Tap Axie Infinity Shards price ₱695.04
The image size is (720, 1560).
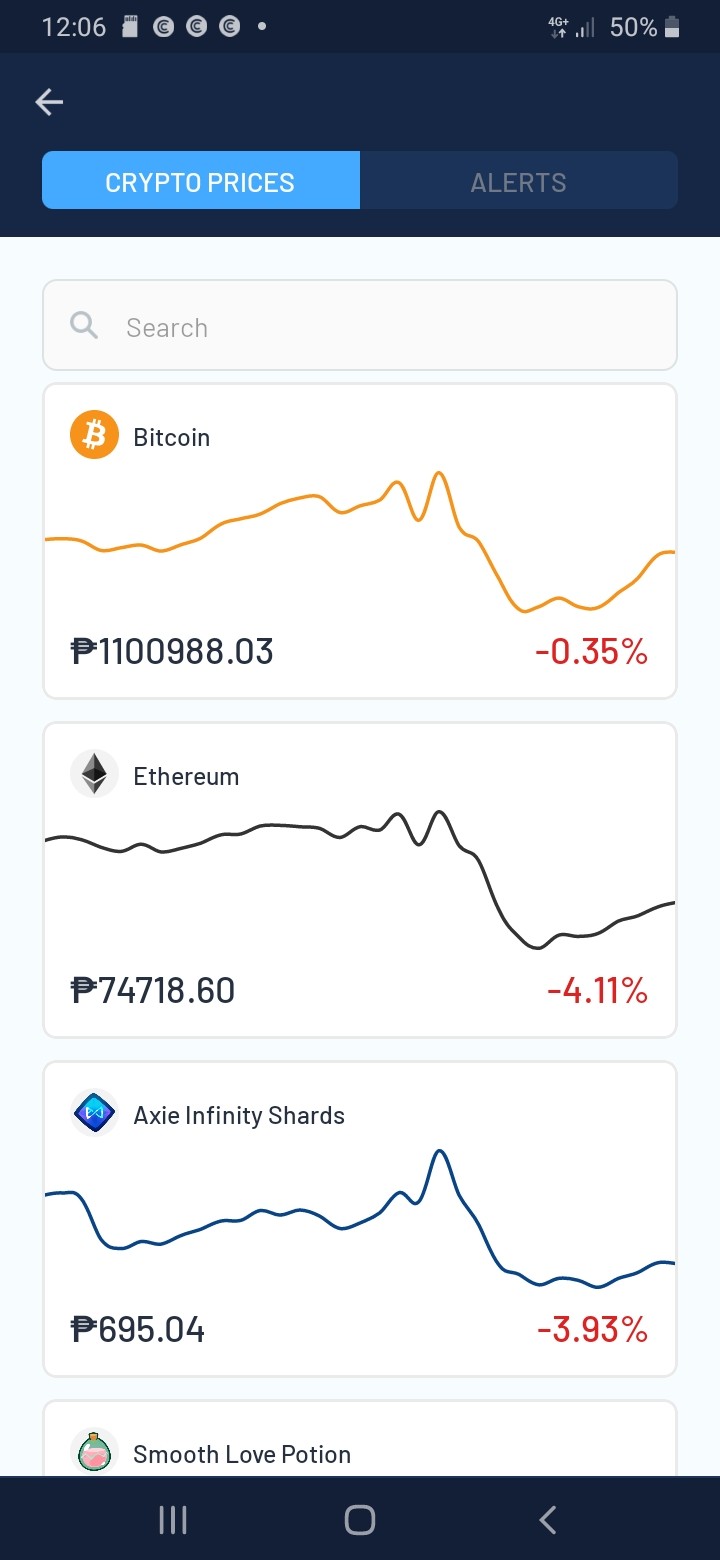point(138,1330)
